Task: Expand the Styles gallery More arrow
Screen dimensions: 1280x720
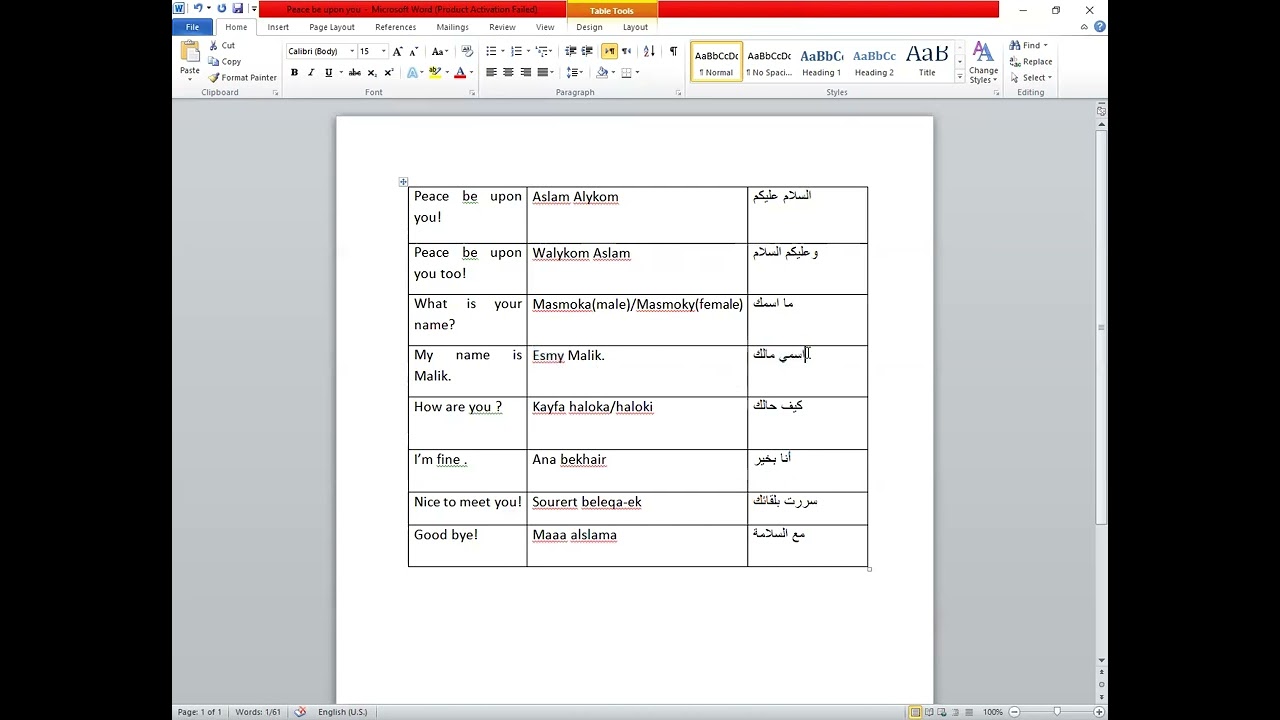Action: pyautogui.click(x=960, y=77)
